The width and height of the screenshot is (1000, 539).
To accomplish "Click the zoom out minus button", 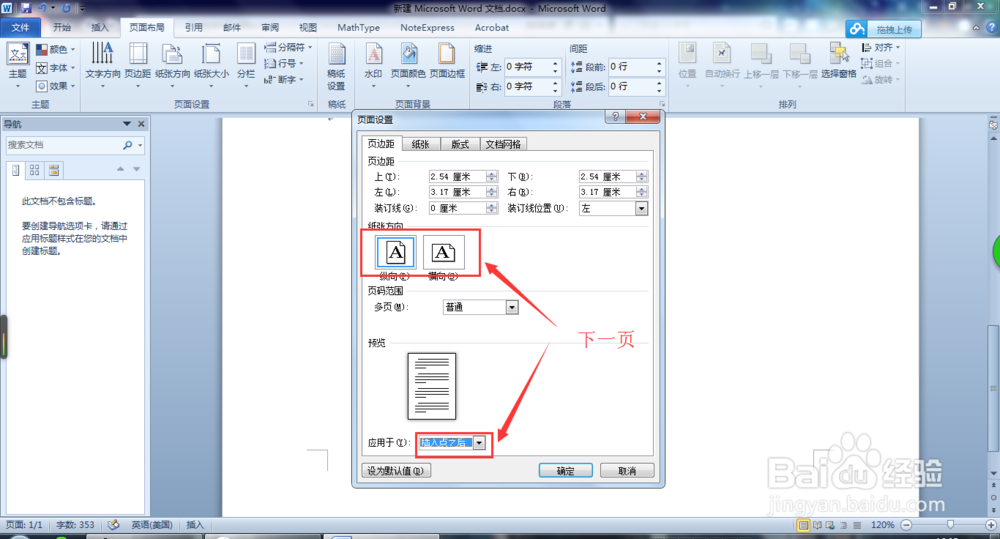I will 906,525.
